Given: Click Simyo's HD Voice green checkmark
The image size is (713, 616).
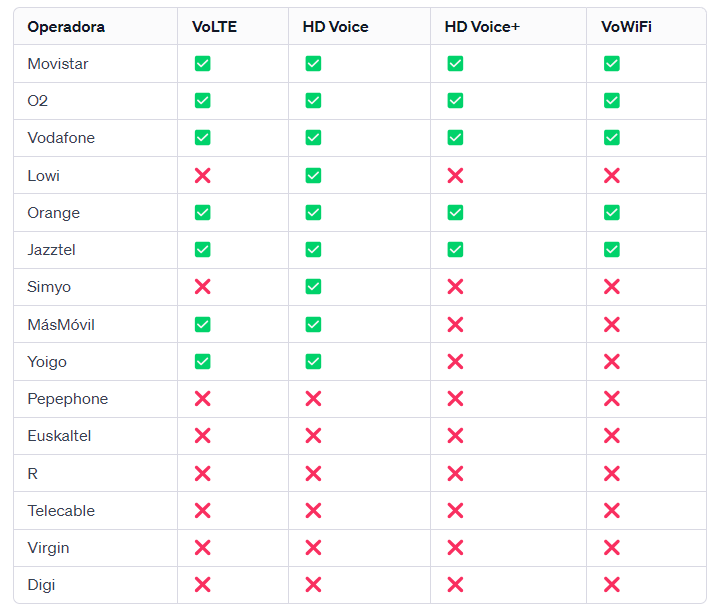Looking at the screenshot, I should click(313, 287).
